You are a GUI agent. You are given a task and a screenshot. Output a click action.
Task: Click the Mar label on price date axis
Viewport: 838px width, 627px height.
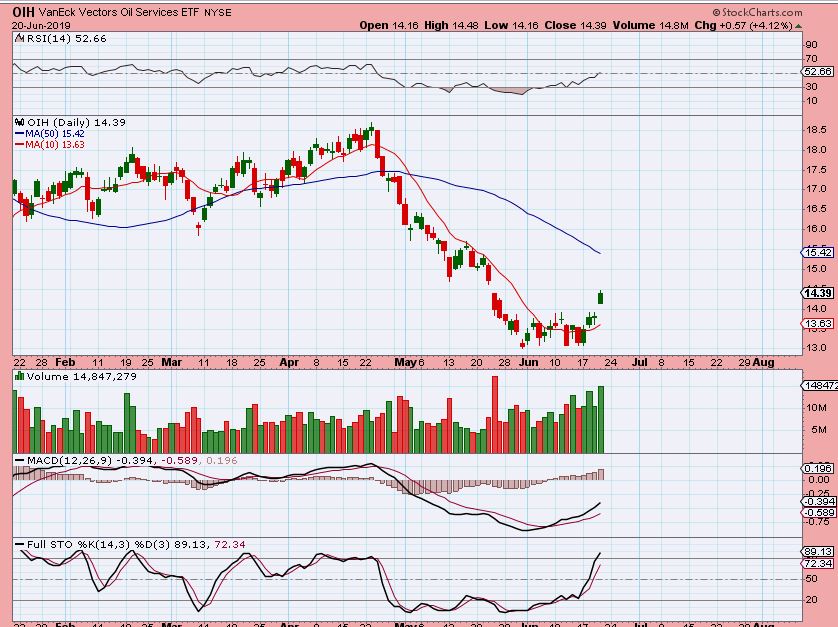(x=172, y=362)
